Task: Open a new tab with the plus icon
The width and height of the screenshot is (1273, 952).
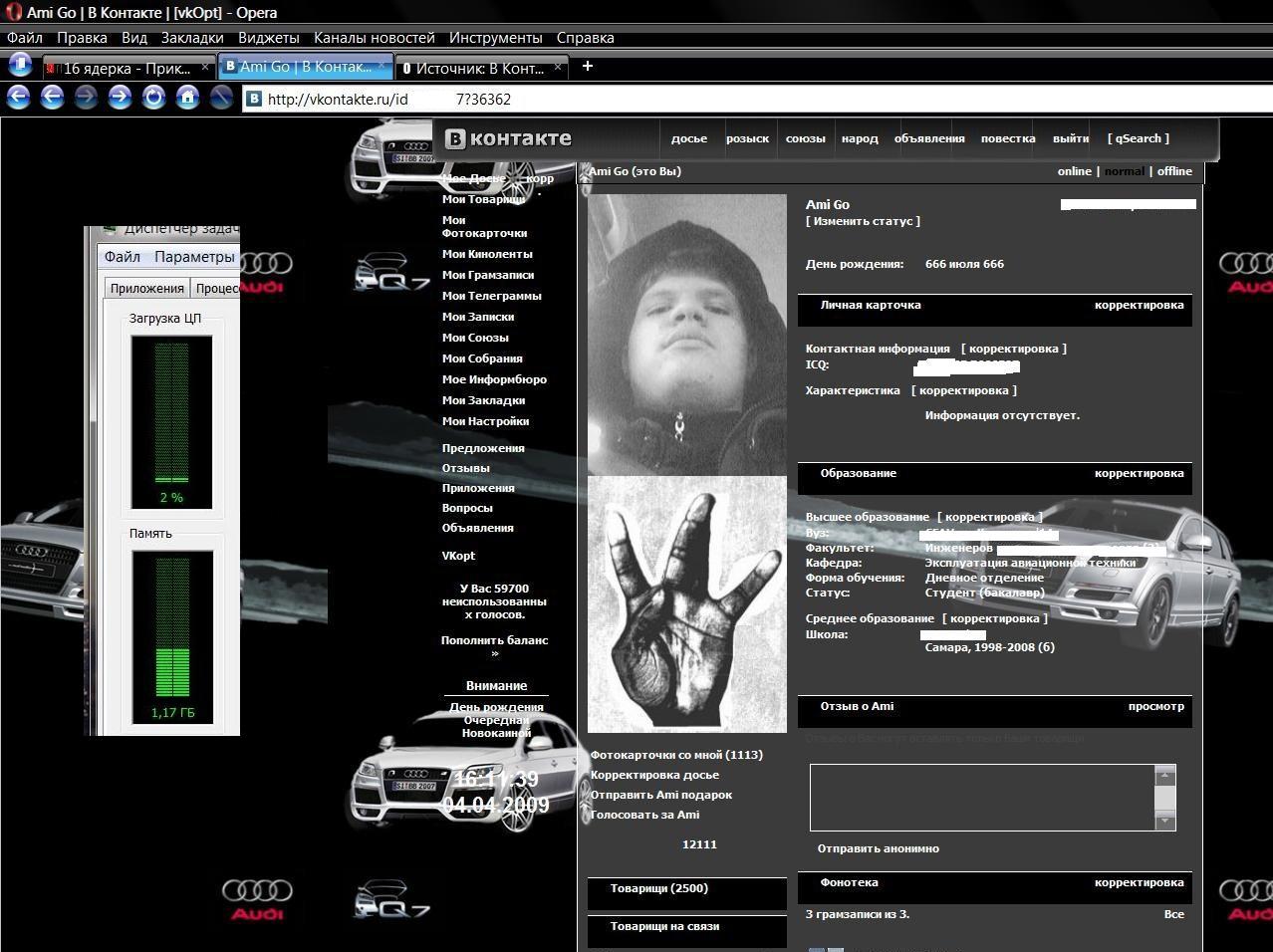Action: coord(588,66)
